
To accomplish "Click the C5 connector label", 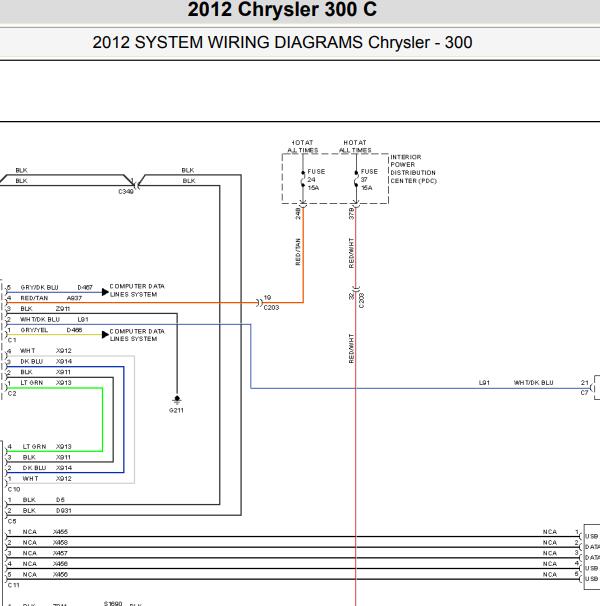I will [12, 521].
